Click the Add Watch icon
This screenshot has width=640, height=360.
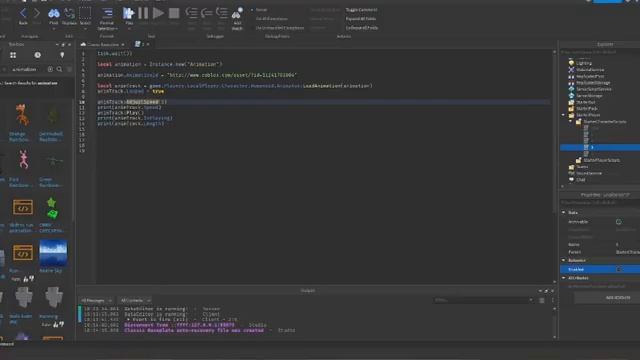237,13
